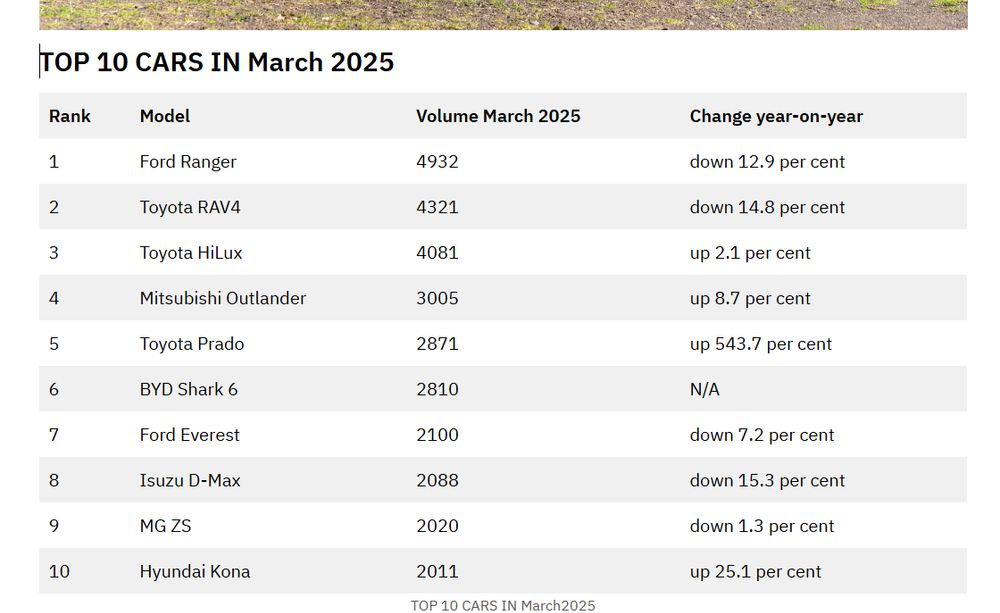Click the table caption TOP 10 CARS IN March2025

coord(503,605)
